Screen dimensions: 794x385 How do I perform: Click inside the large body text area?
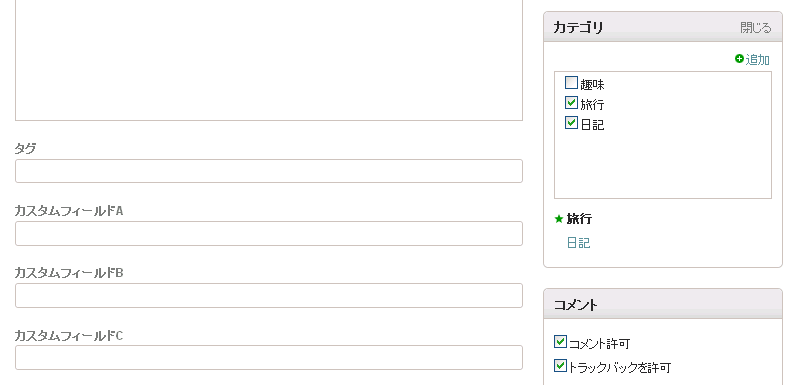click(269, 58)
